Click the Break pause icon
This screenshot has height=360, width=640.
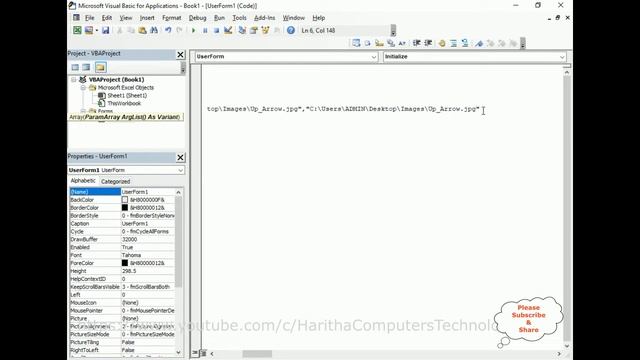click(205, 30)
